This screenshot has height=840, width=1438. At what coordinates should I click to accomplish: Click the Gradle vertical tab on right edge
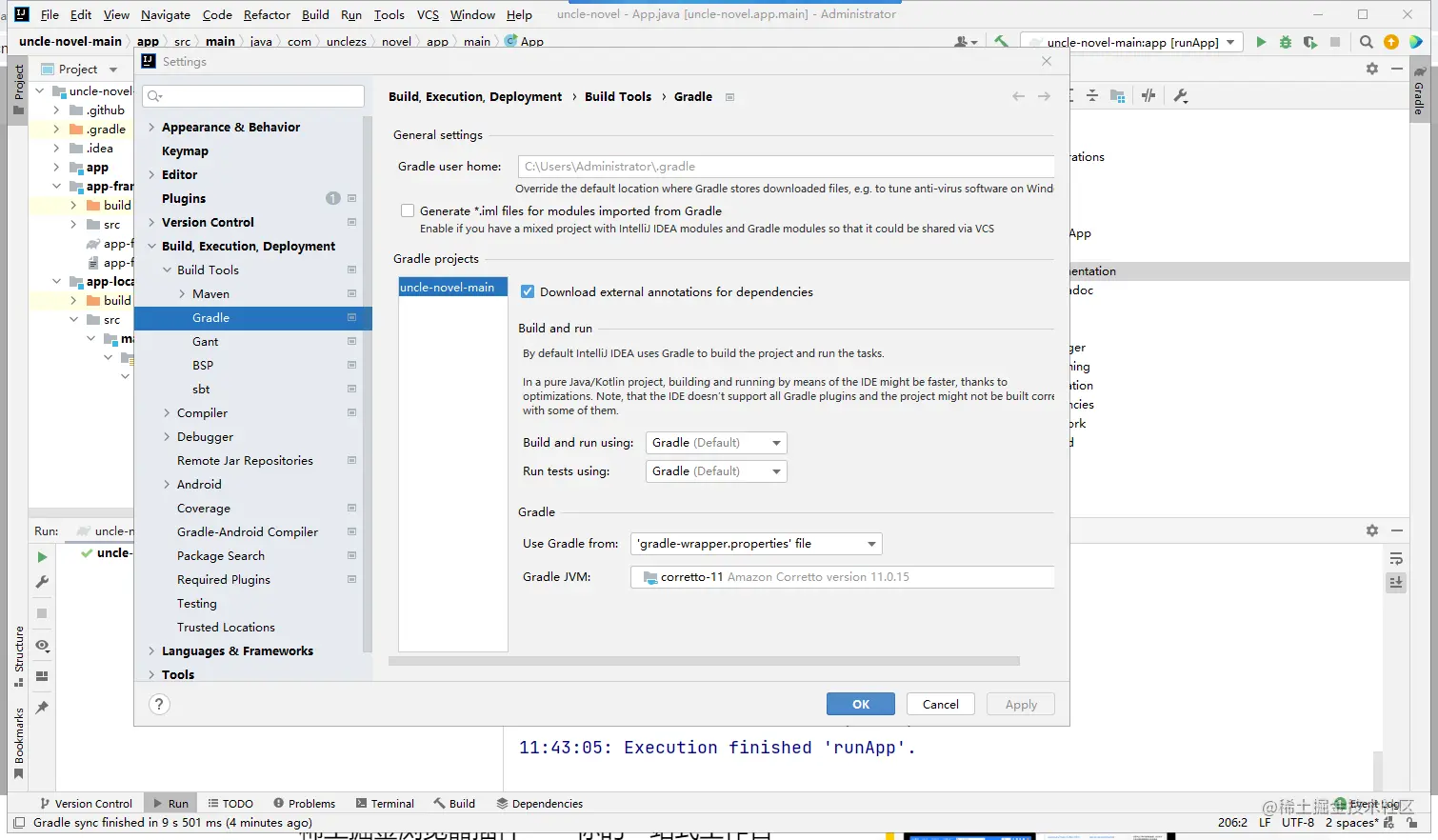pos(1419,91)
